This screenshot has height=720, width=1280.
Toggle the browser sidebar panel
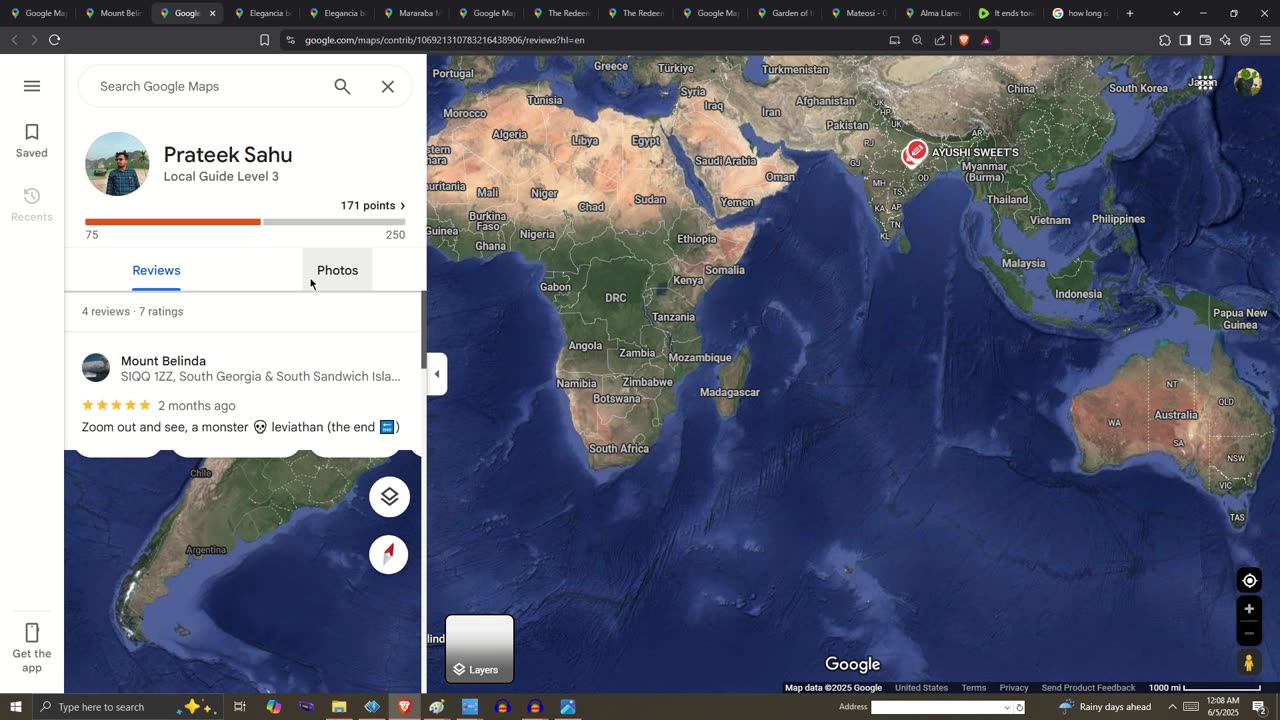(x=1185, y=40)
